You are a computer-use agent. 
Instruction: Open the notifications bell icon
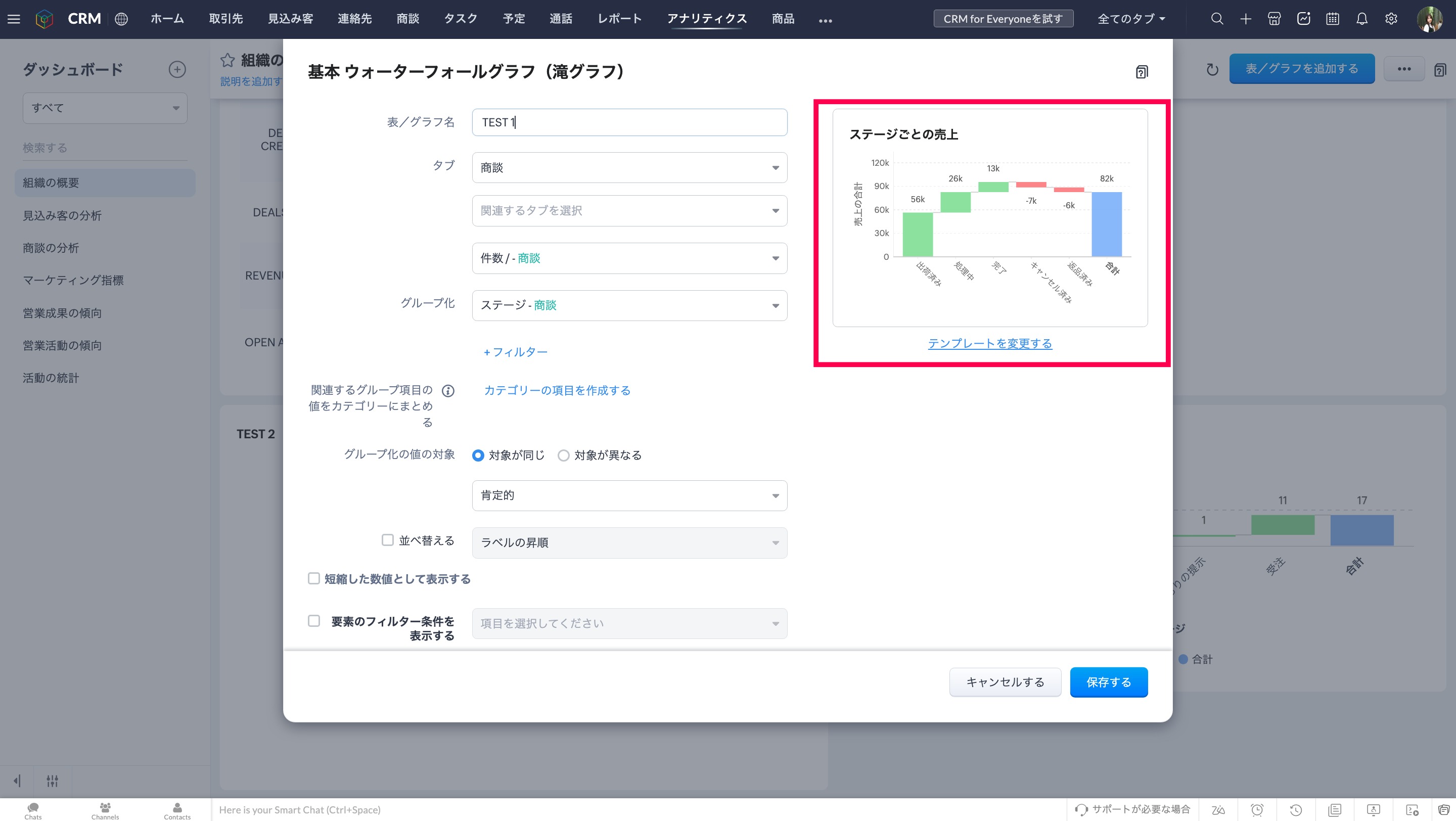(1361, 19)
